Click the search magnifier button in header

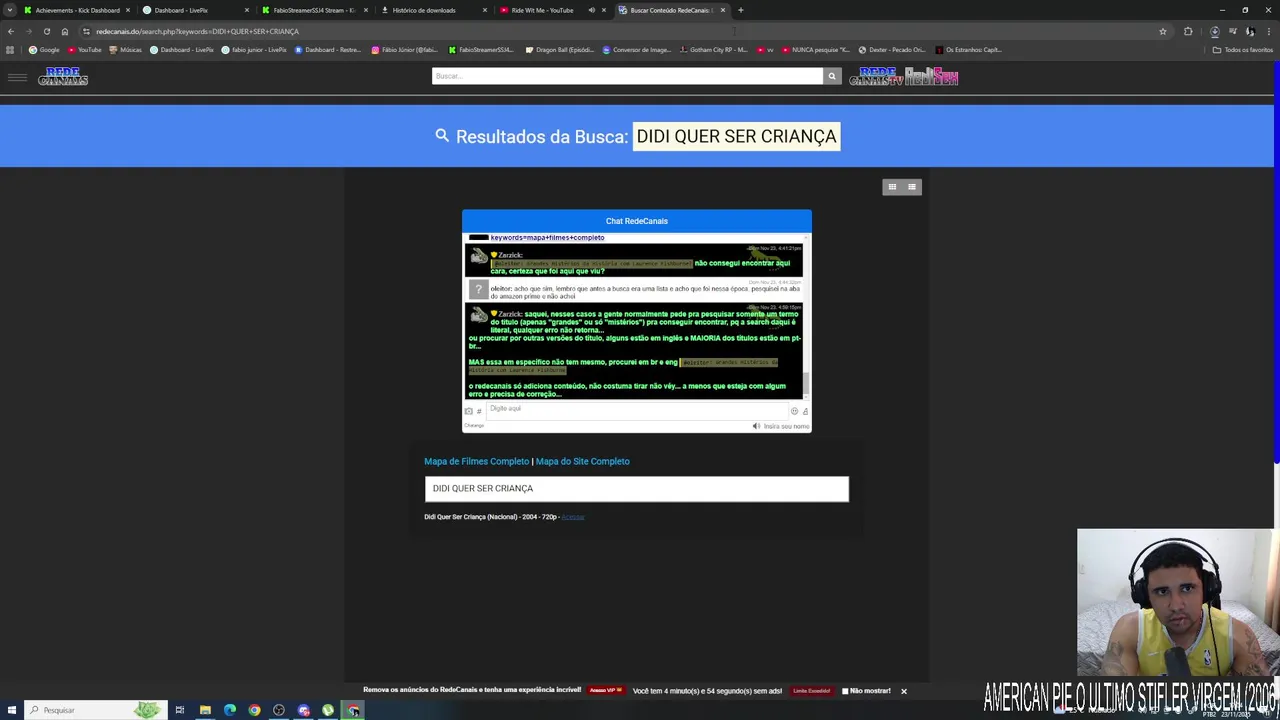pos(831,76)
